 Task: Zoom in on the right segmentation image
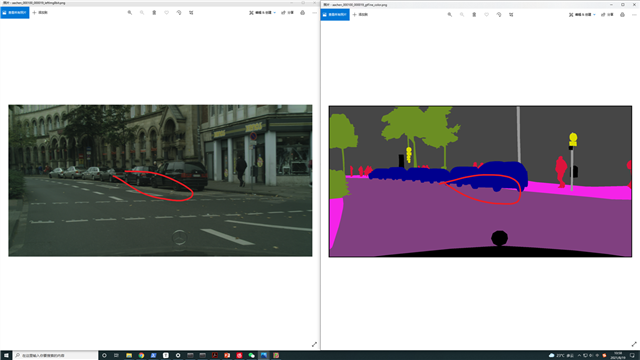[450, 15]
